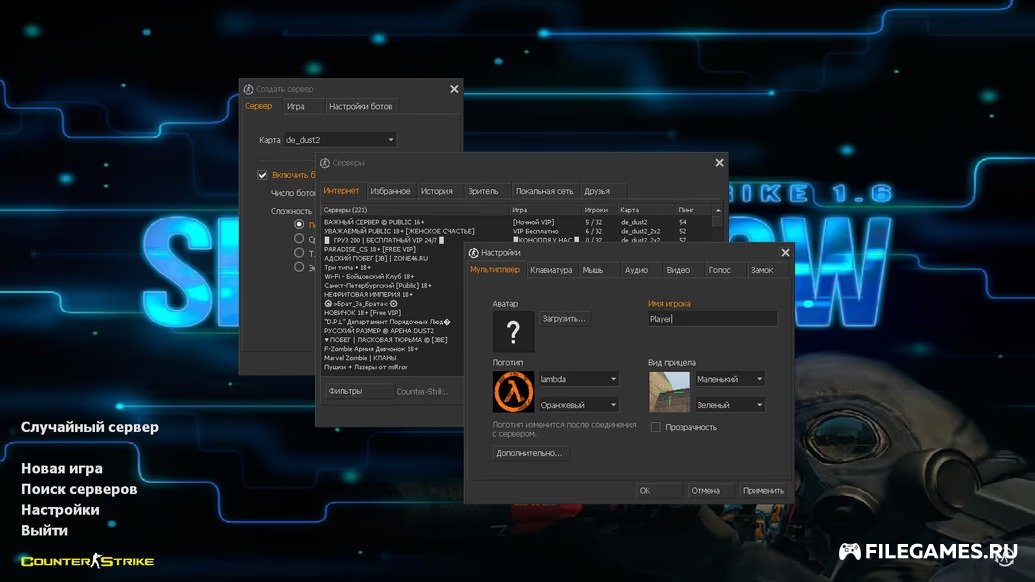Select Настройки in main menu

(60, 509)
